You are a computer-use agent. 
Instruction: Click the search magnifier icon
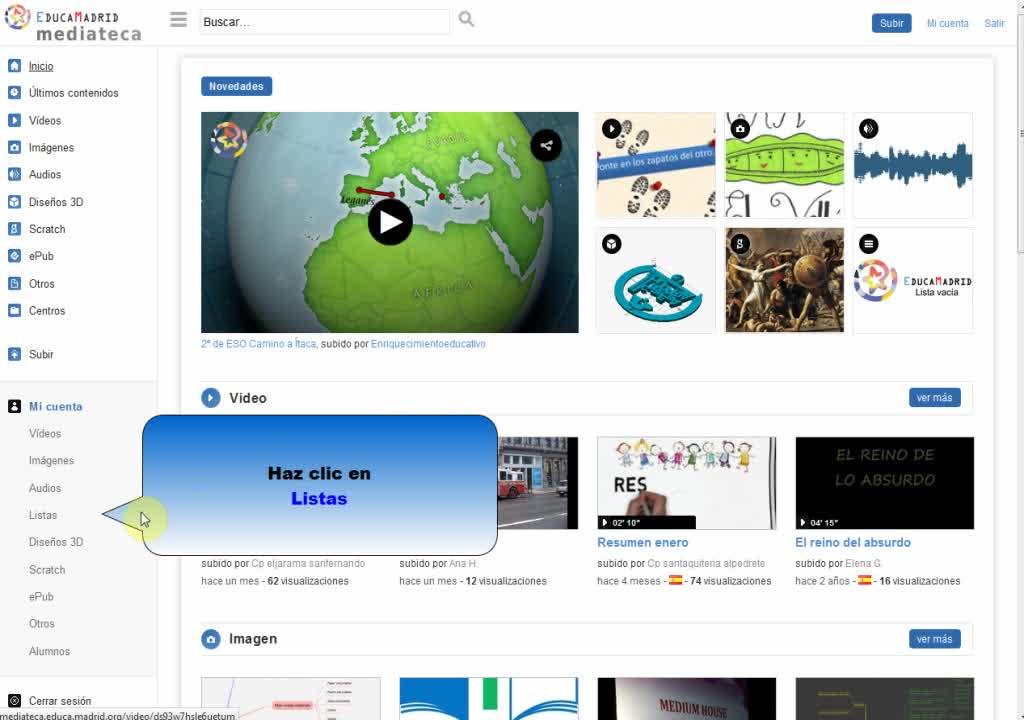pyautogui.click(x=466, y=20)
